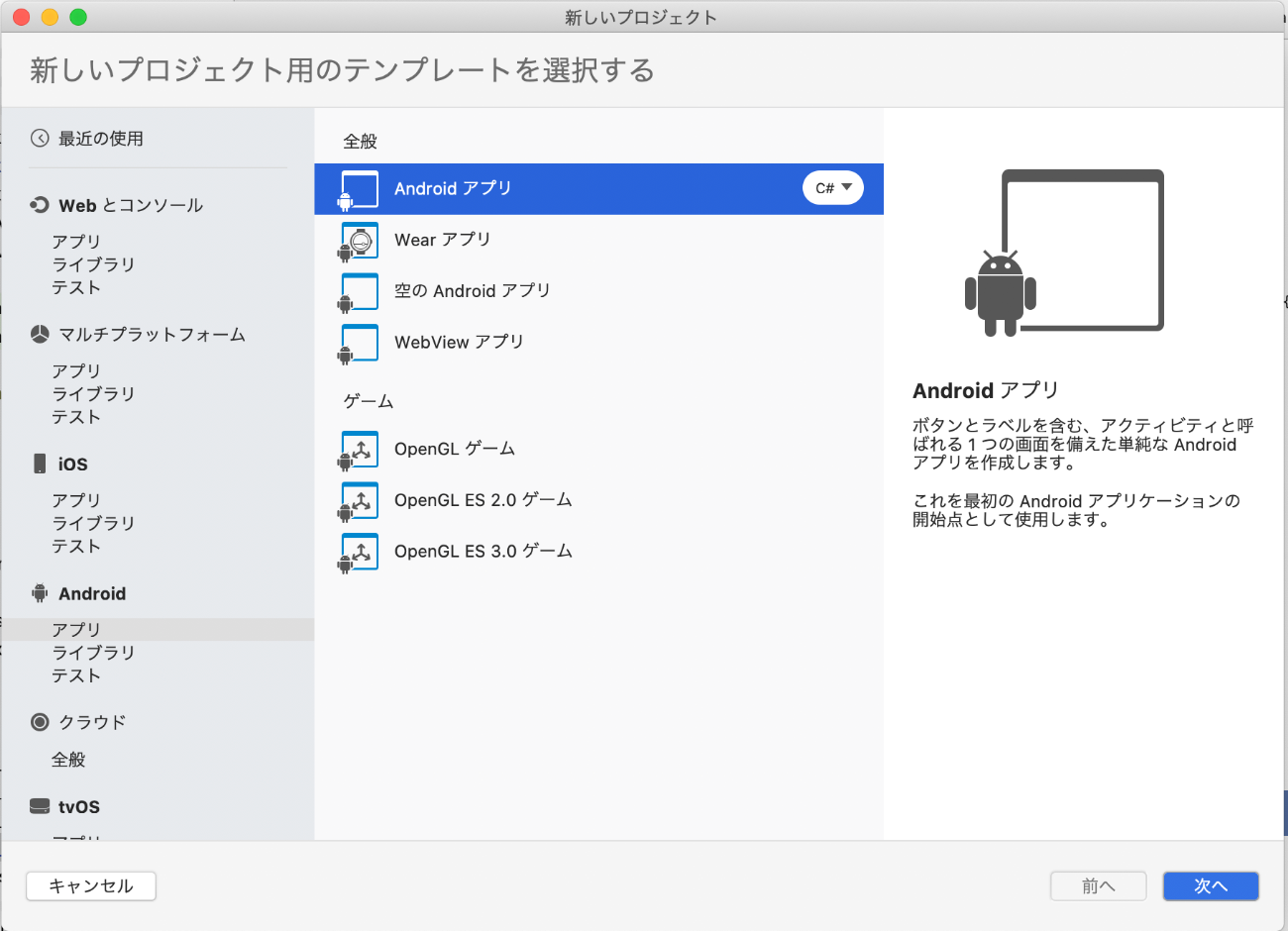Click the マルチプラットフォーム heading
This screenshot has width=1288, height=931.
(152, 335)
